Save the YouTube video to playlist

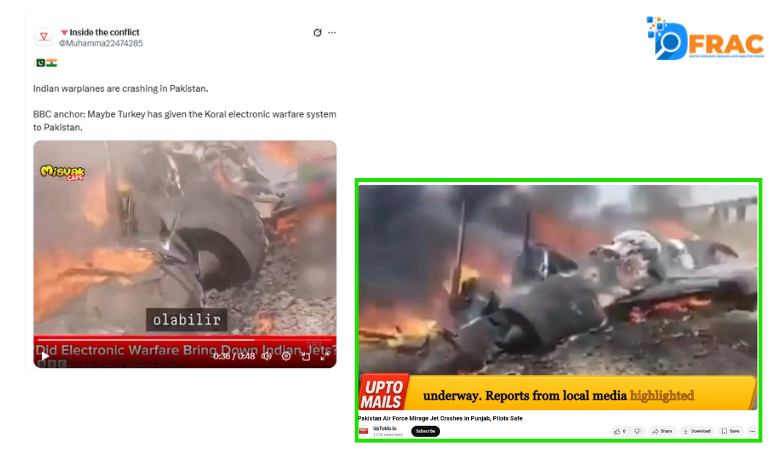(731, 431)
